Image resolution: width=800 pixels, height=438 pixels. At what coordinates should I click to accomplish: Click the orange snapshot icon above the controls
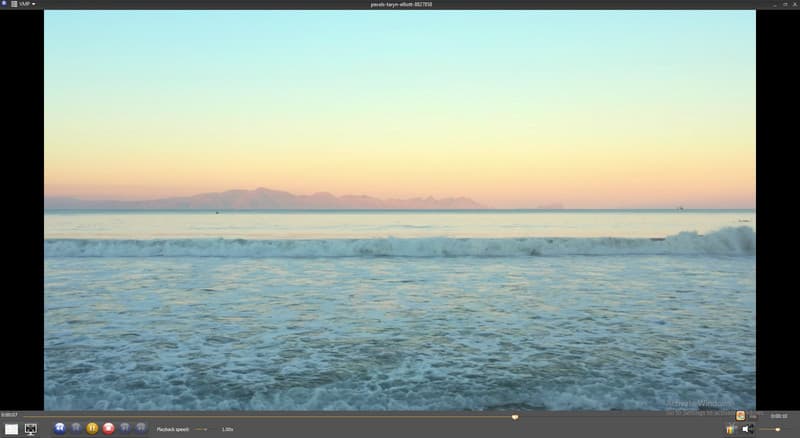tap(740, 415)
